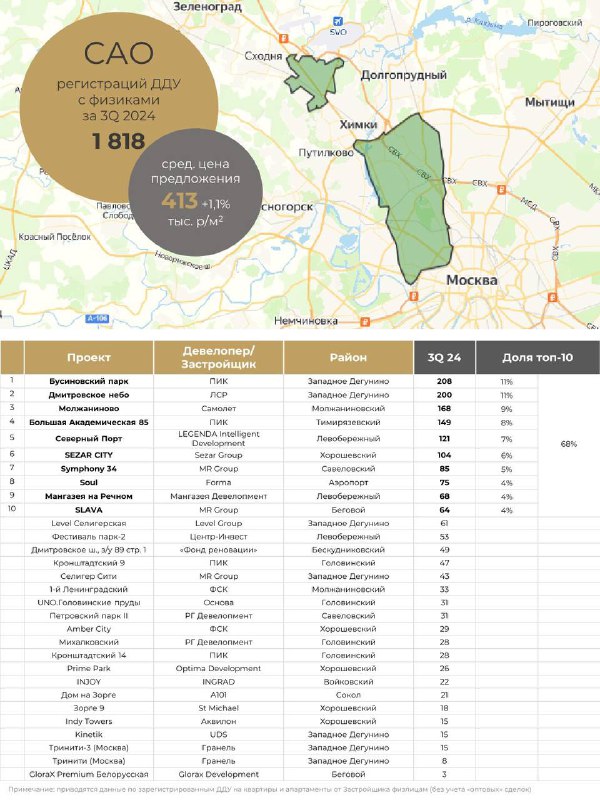Click the 'Михалковский' project cell
This screenshot has width=600, height=800.
click(89, 642)
